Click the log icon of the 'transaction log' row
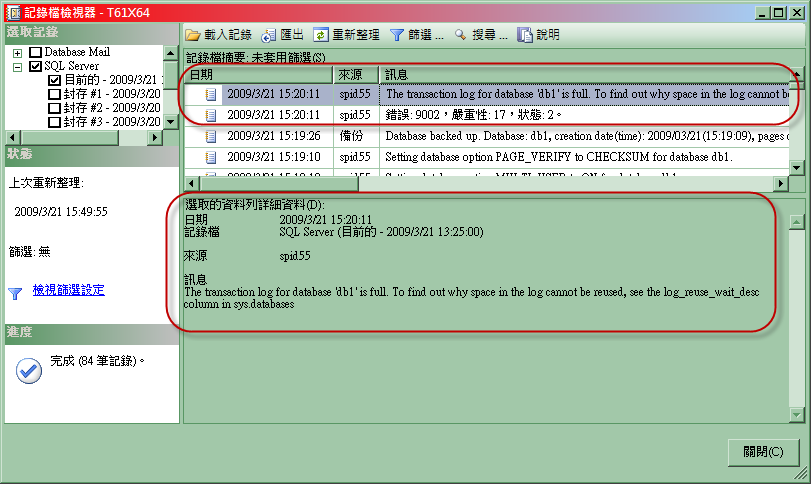This screenshot has width=811, height=484. pos(211,94)
